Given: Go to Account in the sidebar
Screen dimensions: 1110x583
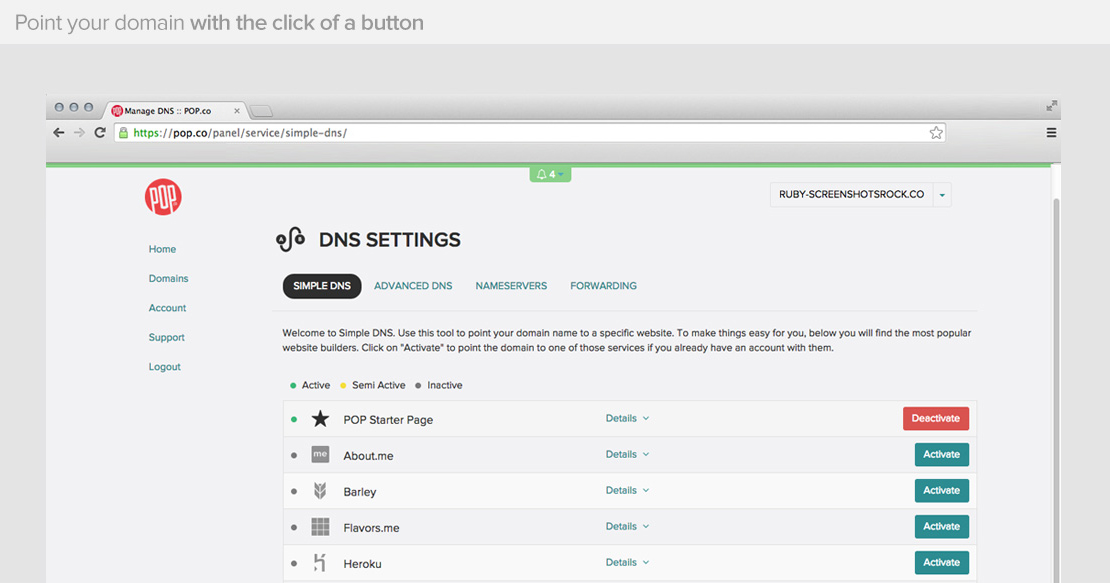Looking at the screenshot, I should click(x=167, y=308).
